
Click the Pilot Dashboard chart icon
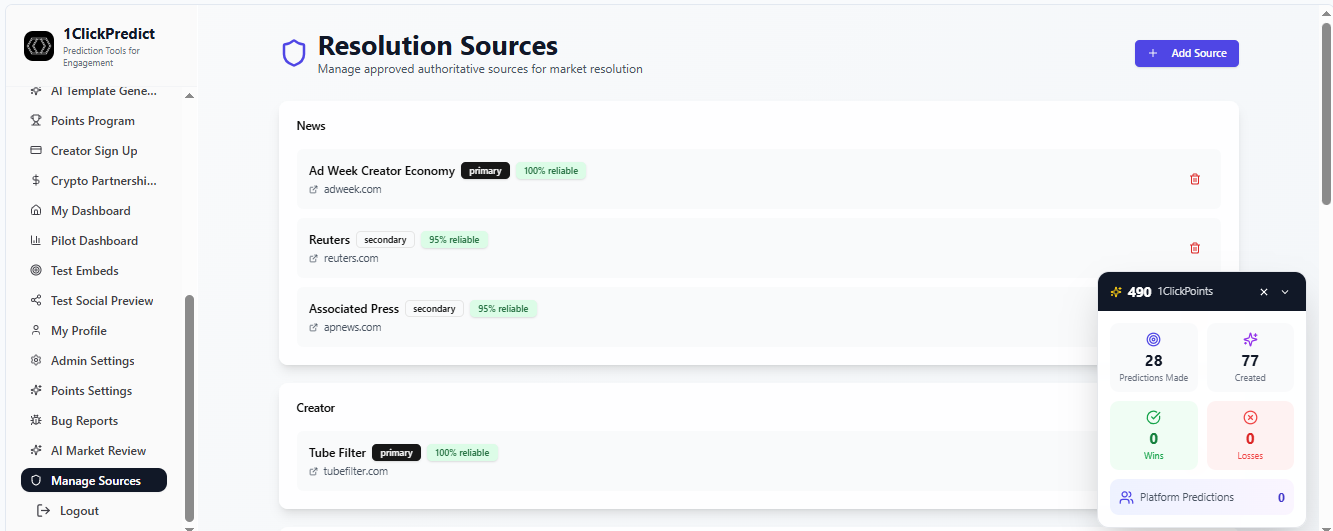coord(37,241)
